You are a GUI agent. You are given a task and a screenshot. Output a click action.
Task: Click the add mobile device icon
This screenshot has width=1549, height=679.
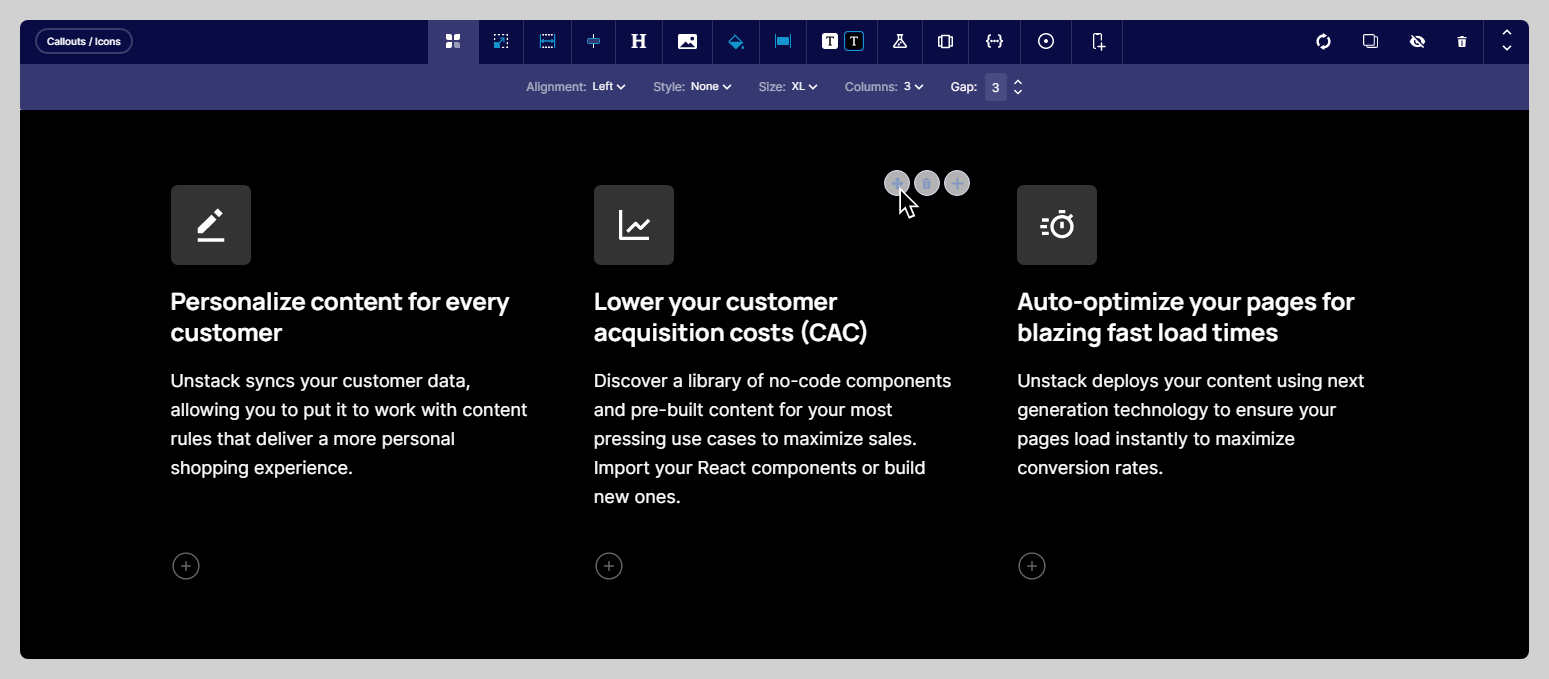tap(1097, 42)
